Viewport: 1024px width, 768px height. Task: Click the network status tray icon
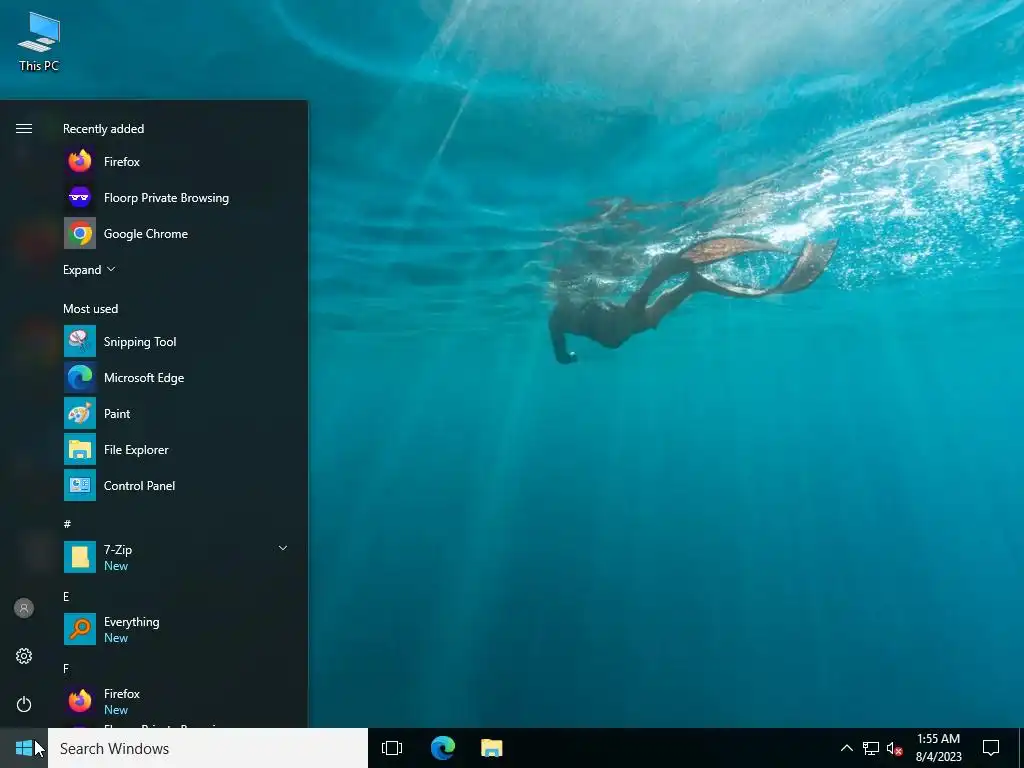coord(871,748)
